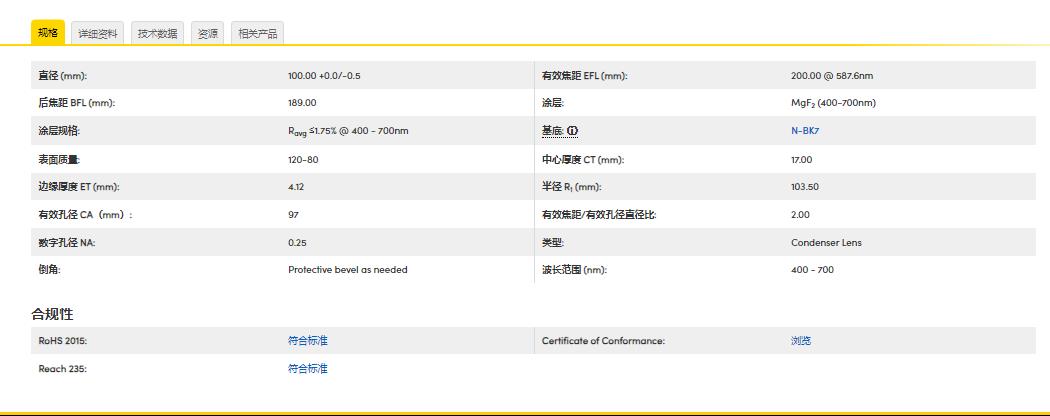Switch to the 相关产品 tab
Image resolution: width=1050 pixels, height=416 pixels.
pyautogui.click(x=258, y=33)
